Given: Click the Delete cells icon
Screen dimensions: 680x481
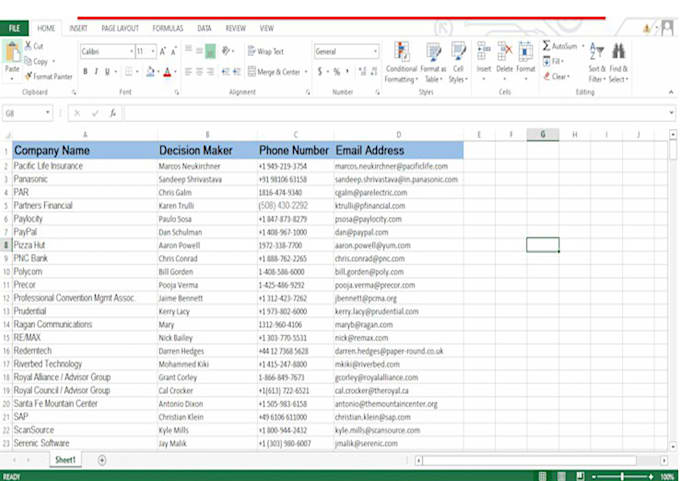Looking at the screenshot, I should [504, 51].
